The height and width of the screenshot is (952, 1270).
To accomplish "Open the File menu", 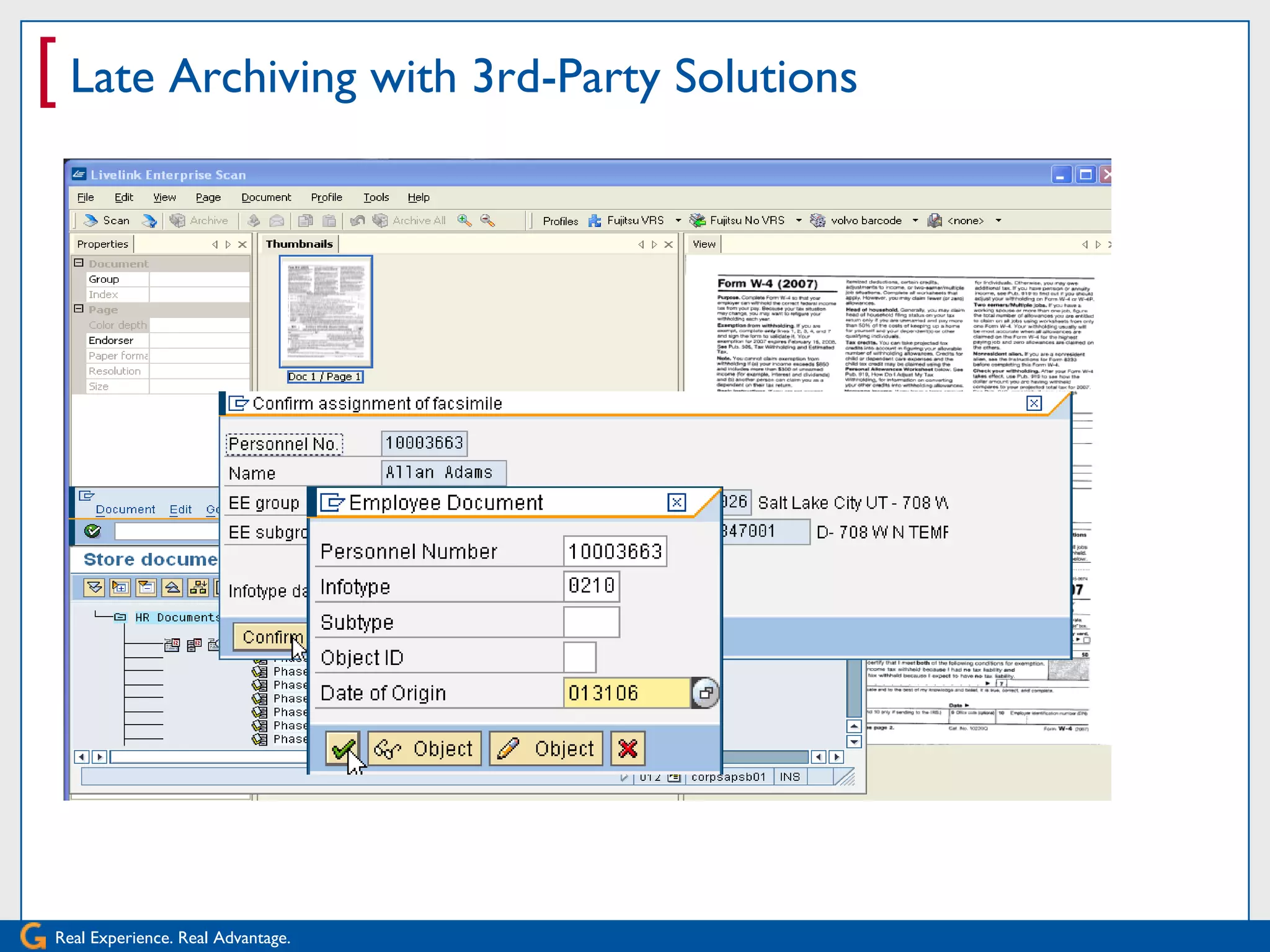I will click(86, 197).
